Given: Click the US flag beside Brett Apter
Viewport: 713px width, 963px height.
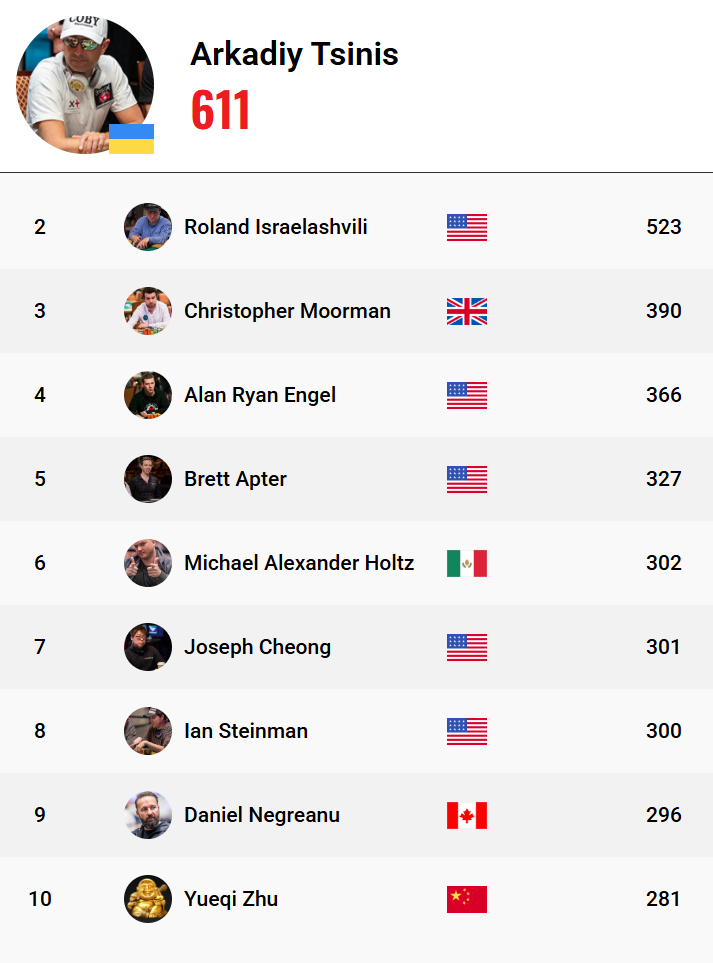Looking at the screenshot, I should (x=467, y=479).
